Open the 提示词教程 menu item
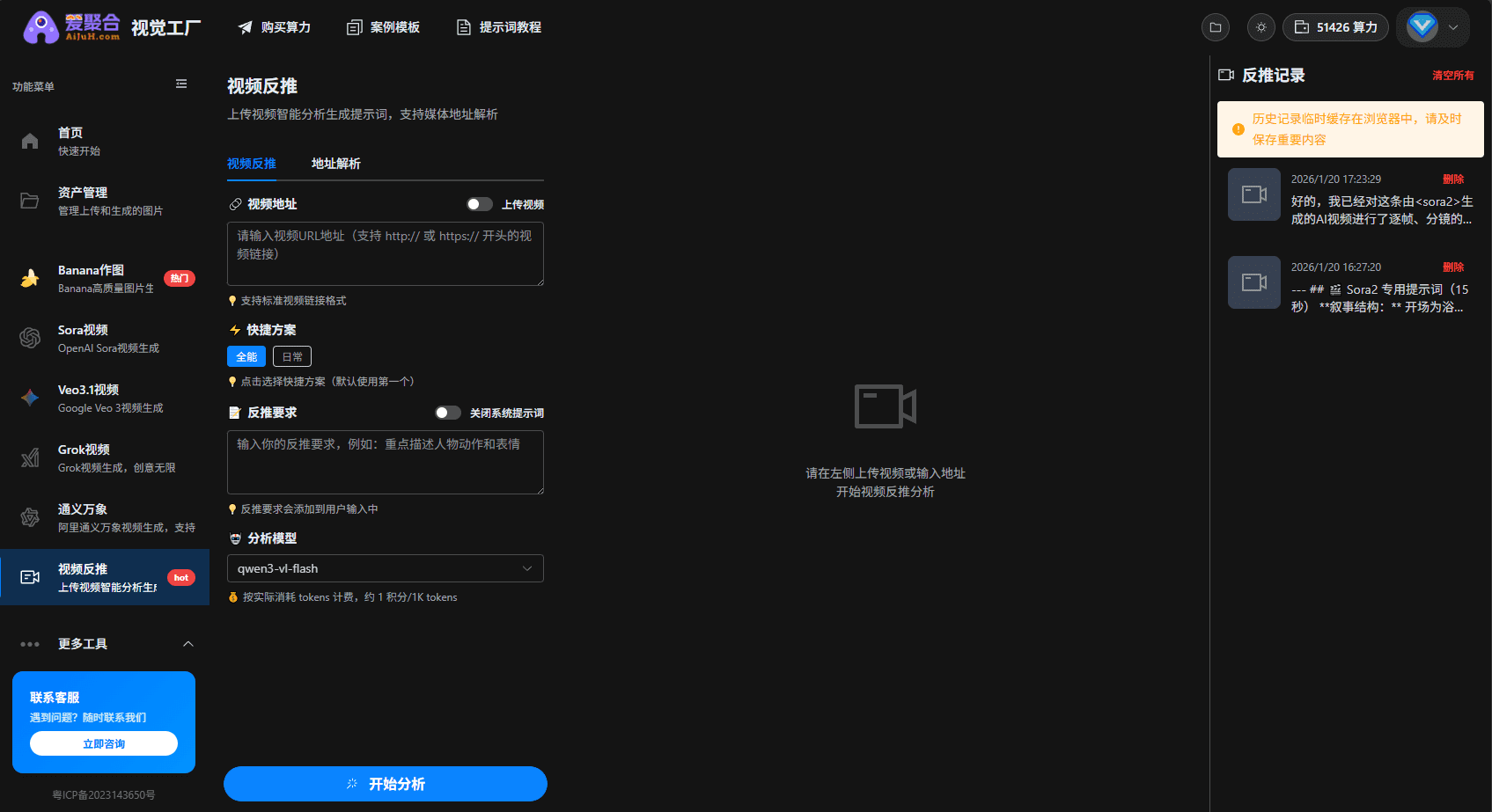The height and width of the screenshot is (812, 1492). pos(498,26)
